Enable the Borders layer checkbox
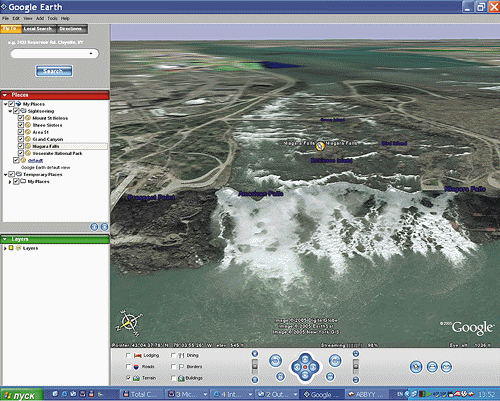Viewport: 500px width, 401px height. 173,367
